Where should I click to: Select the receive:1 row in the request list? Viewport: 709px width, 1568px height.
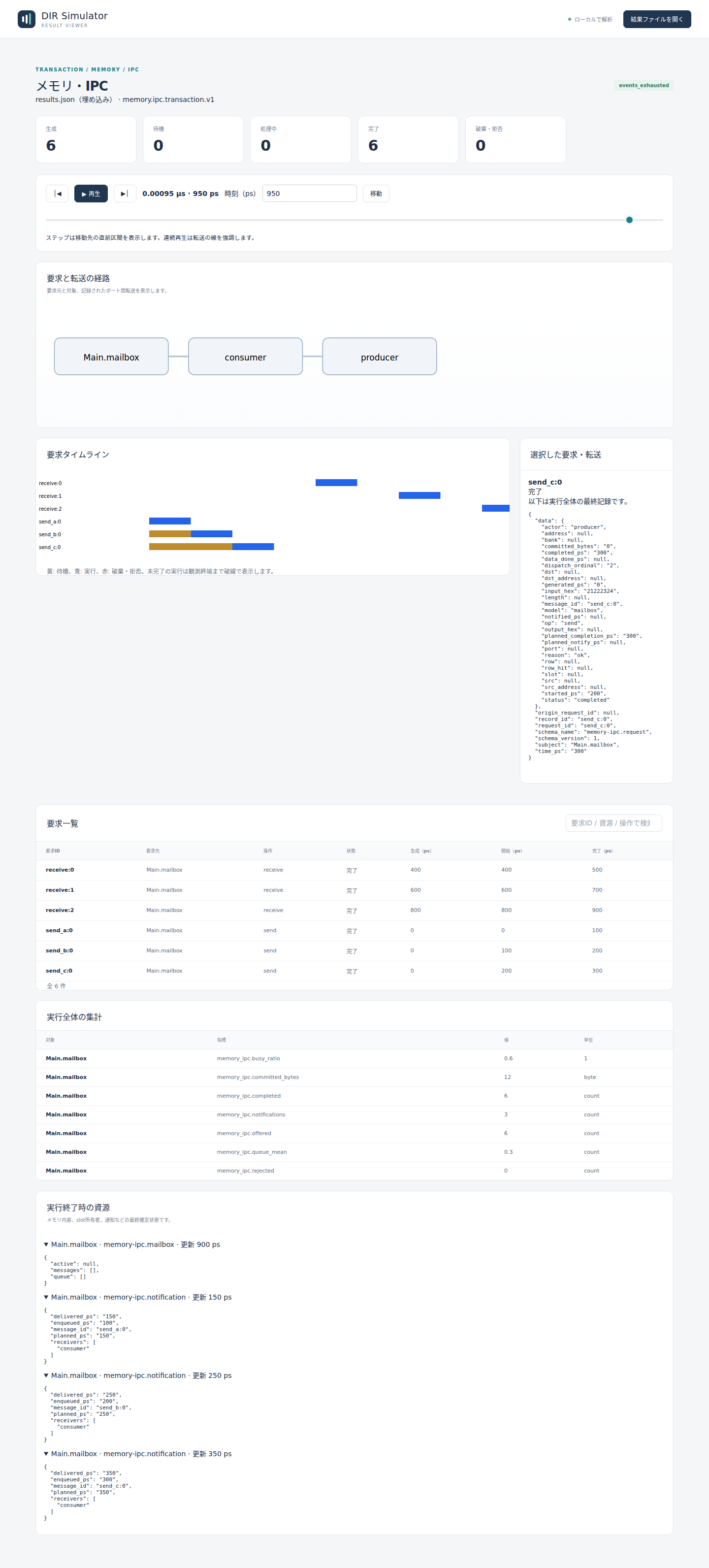pyautogui.click(x=354, y=890)
